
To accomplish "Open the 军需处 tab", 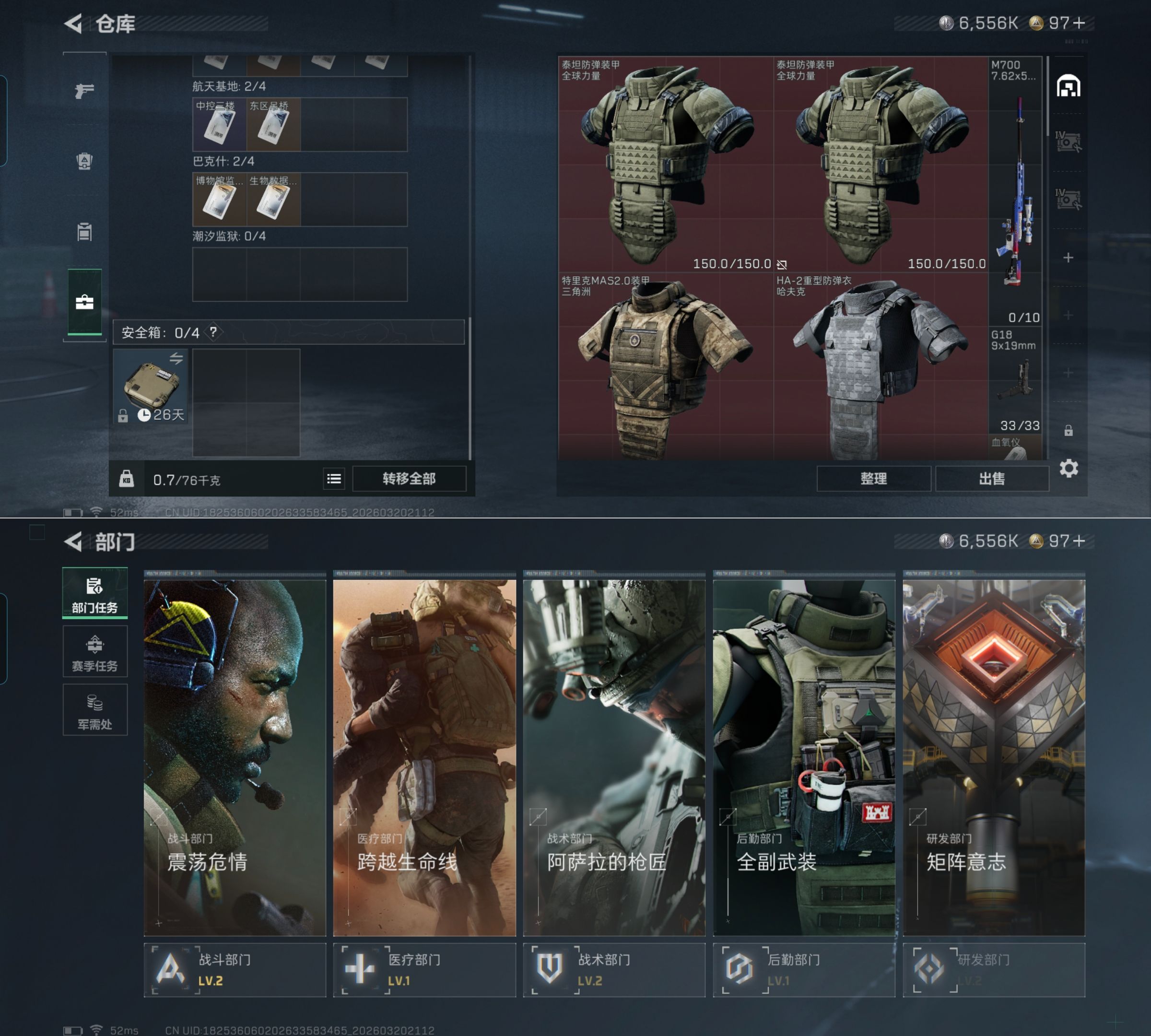I will click(x=94, y=710).
